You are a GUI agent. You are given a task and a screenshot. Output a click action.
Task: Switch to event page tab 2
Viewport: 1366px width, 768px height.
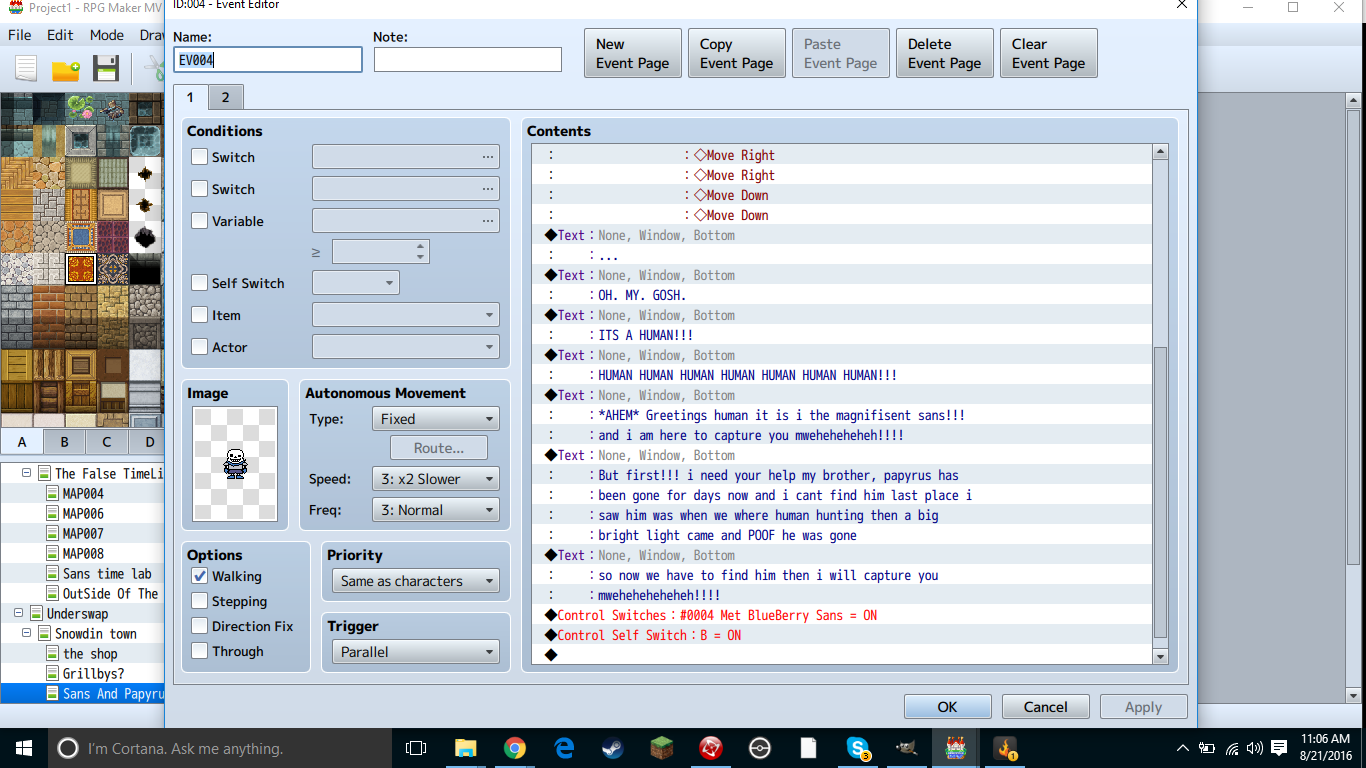click(226, 97)
